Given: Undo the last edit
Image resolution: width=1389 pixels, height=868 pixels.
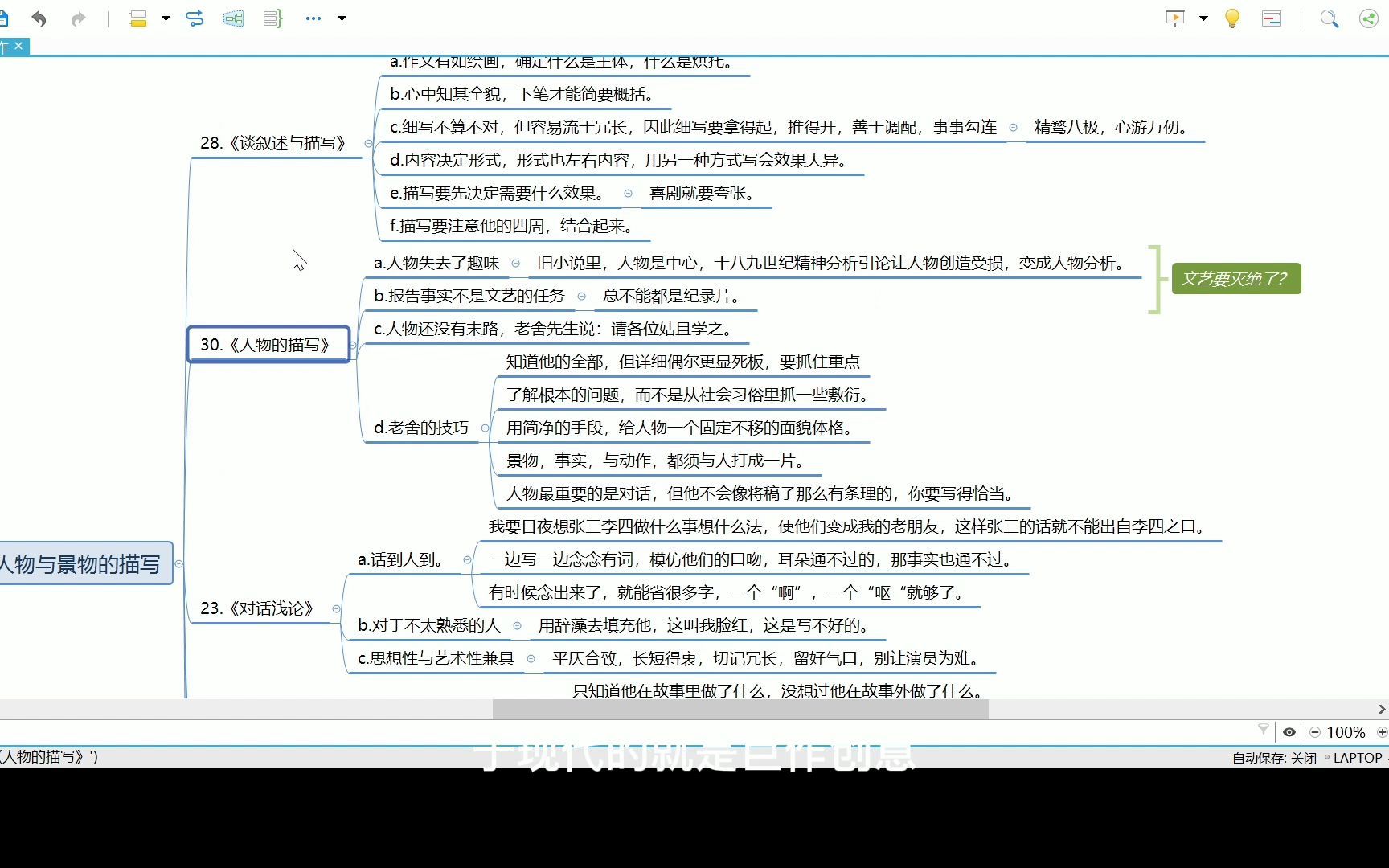Looking at the screenshot, I should (x=39, y=18).
